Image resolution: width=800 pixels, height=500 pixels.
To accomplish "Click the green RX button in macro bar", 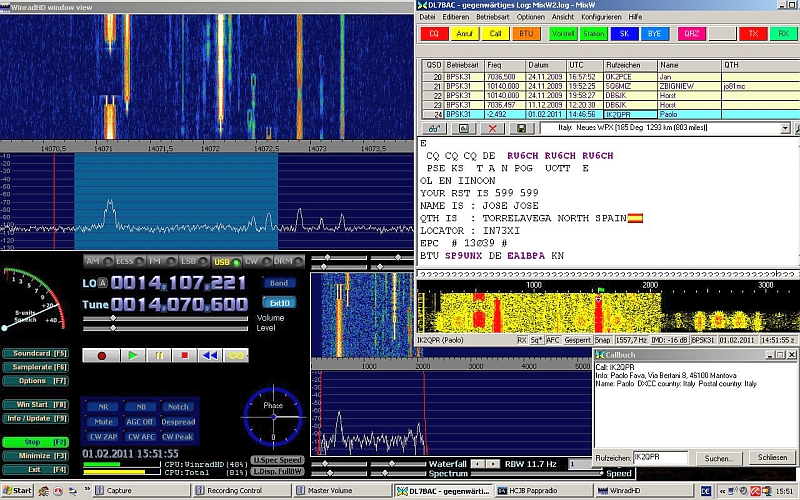I will [783, 34].
